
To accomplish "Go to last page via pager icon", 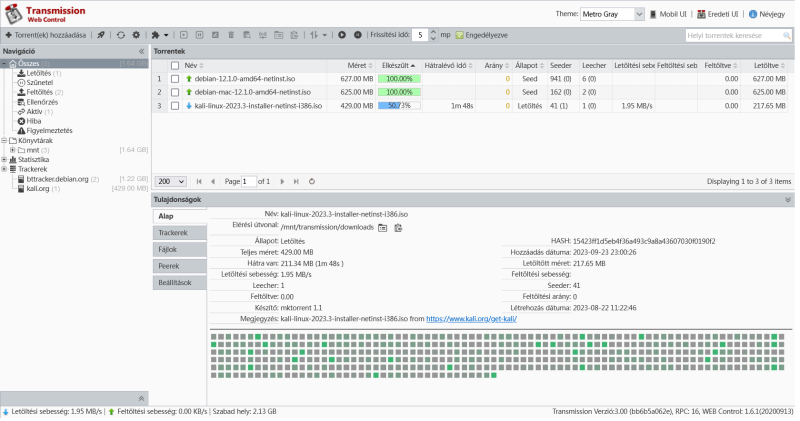I will 296,182.
